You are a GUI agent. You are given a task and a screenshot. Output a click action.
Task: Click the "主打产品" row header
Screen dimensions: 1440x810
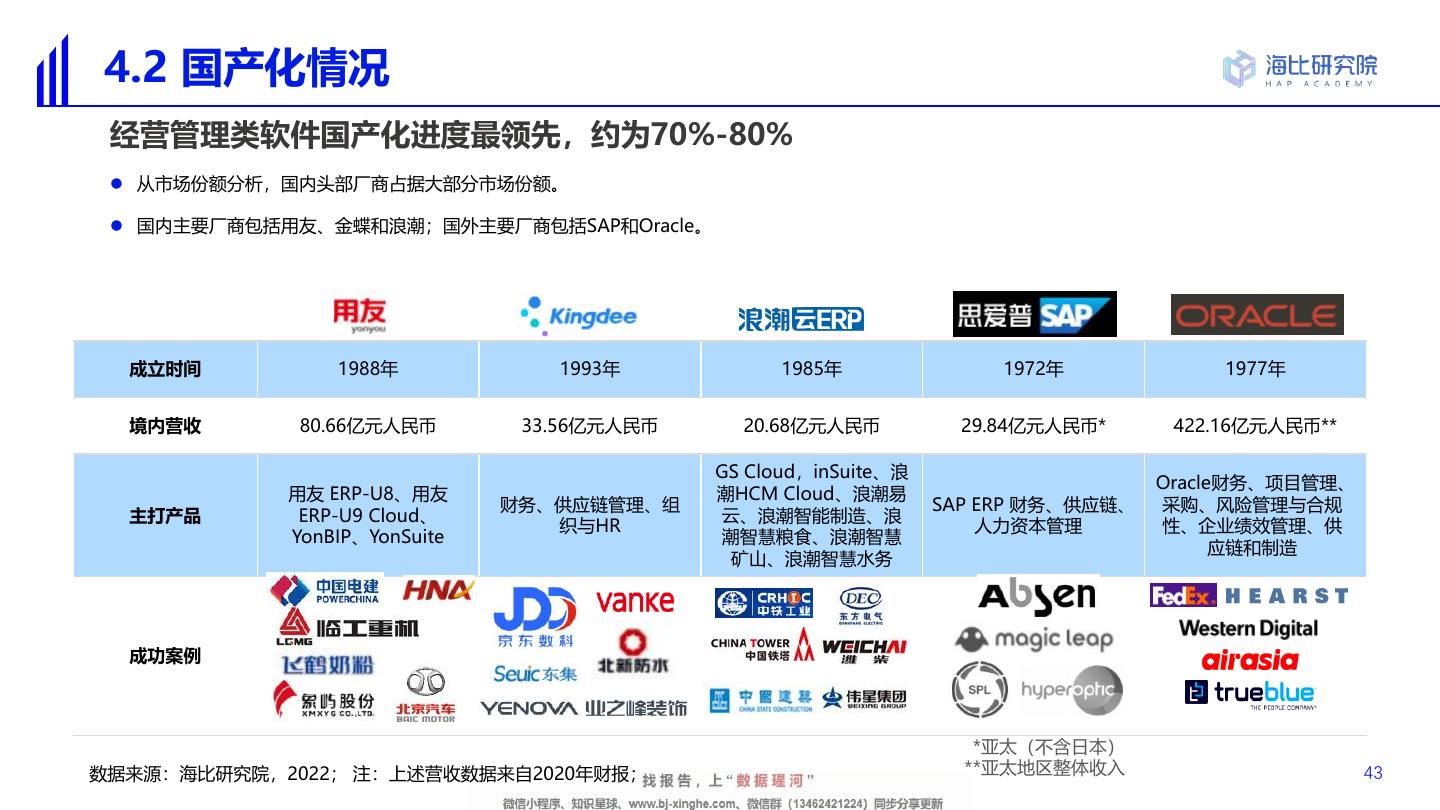coord(165,516)
